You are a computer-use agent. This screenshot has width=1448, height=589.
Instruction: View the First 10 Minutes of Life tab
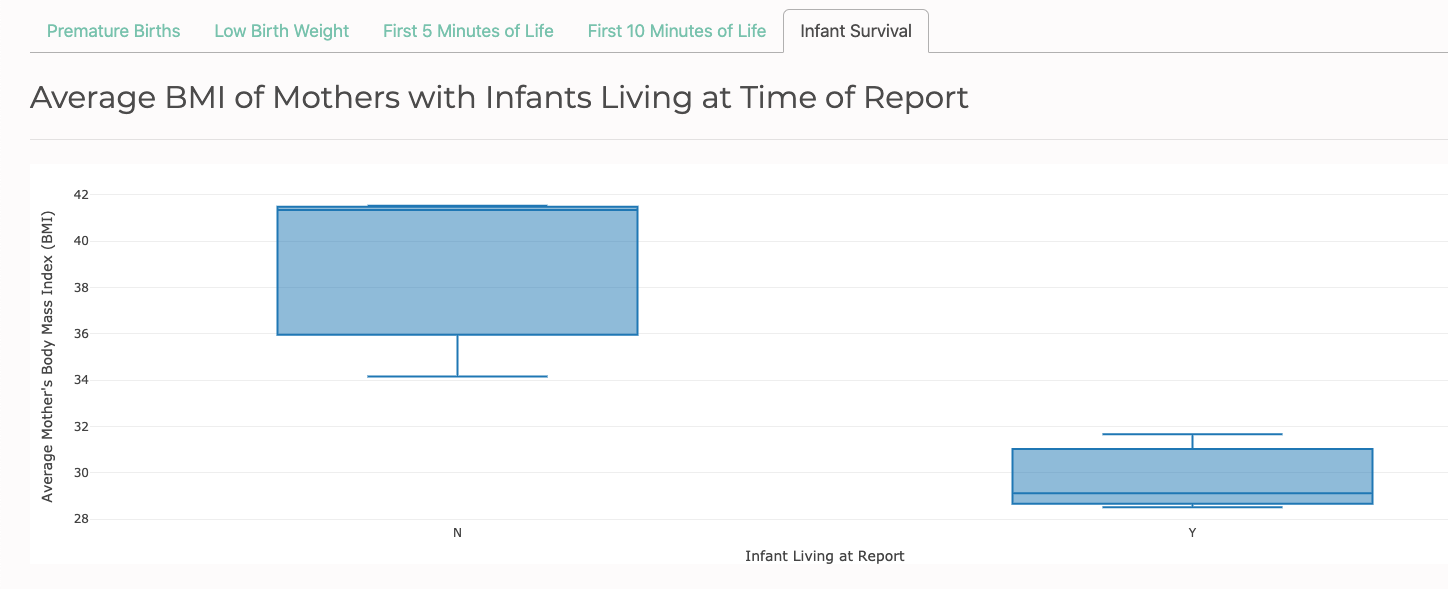click(x=676, y=31)
